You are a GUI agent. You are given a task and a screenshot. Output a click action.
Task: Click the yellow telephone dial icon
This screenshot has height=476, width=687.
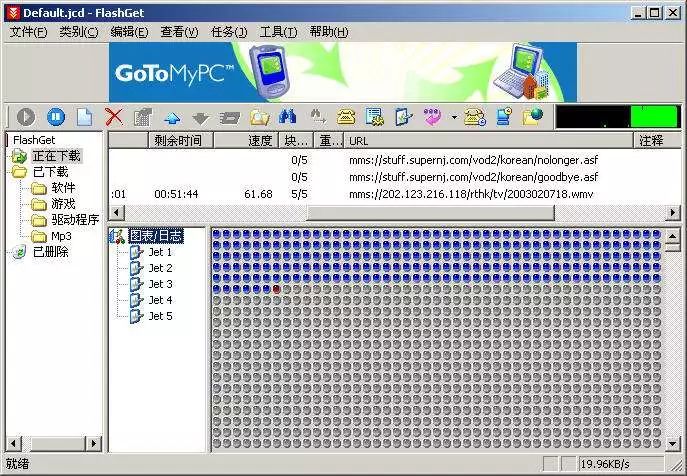pyautogui.click(x=346, y=117)
